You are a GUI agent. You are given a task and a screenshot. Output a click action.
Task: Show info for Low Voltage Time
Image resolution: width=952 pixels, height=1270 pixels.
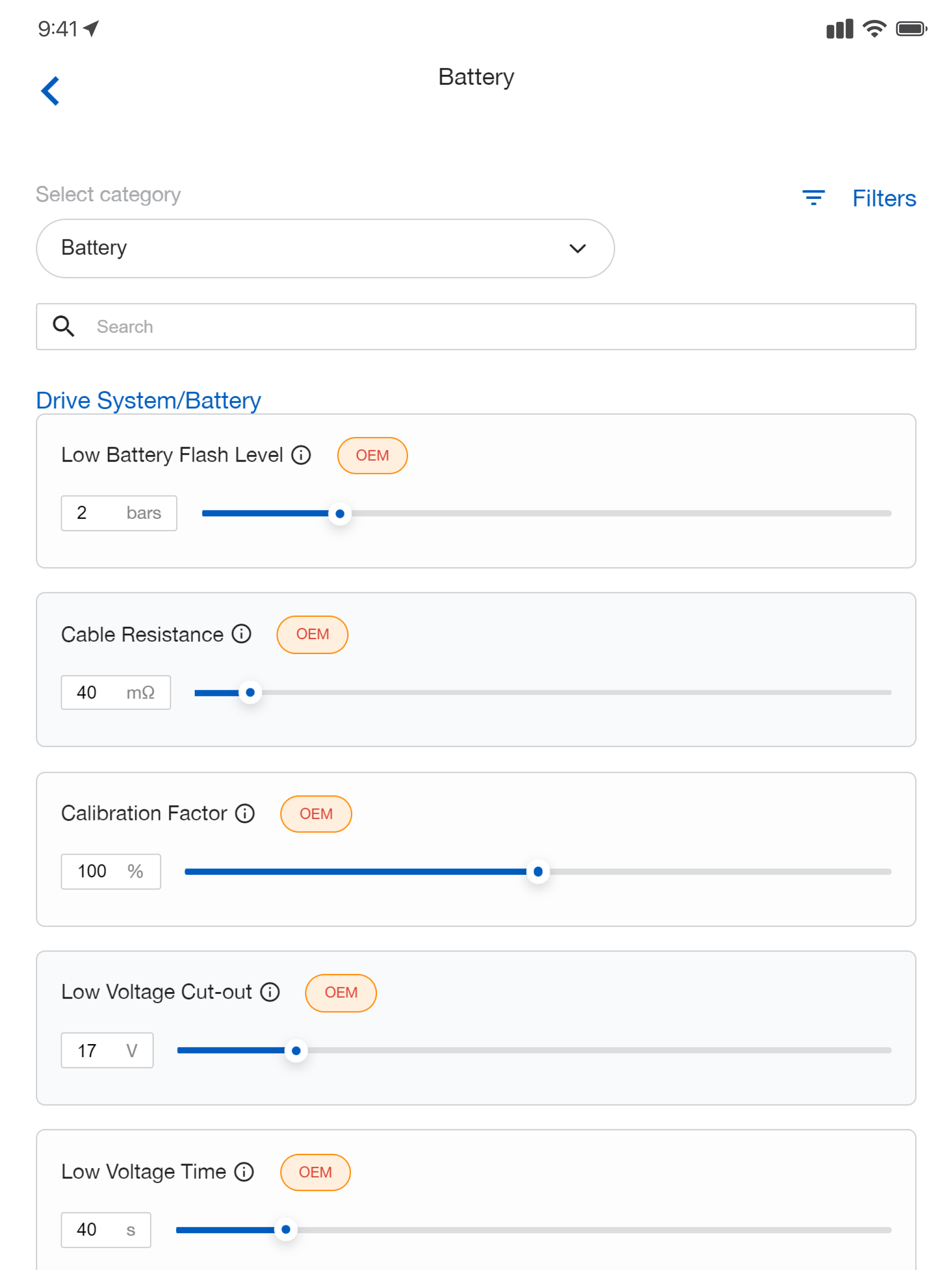click(x=244, y=1171)
